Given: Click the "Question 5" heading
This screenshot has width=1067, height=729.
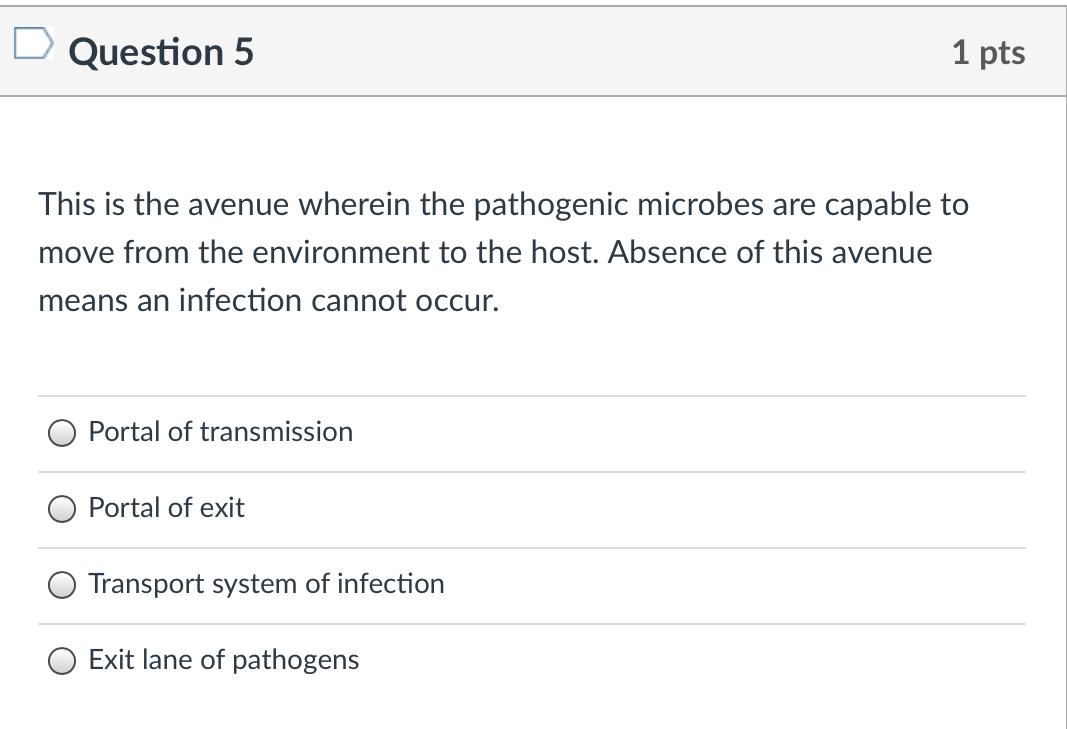Looking at the screenshot, I should click(x=161, y=52).
